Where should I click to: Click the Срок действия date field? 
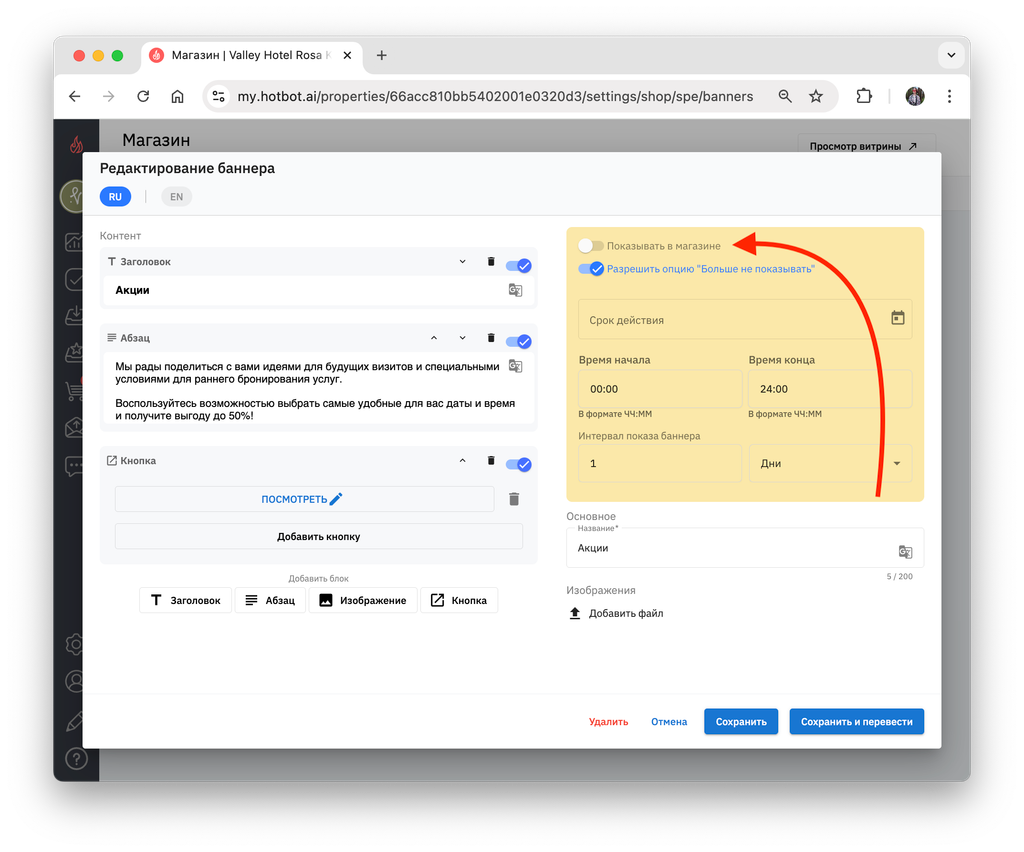745,320
